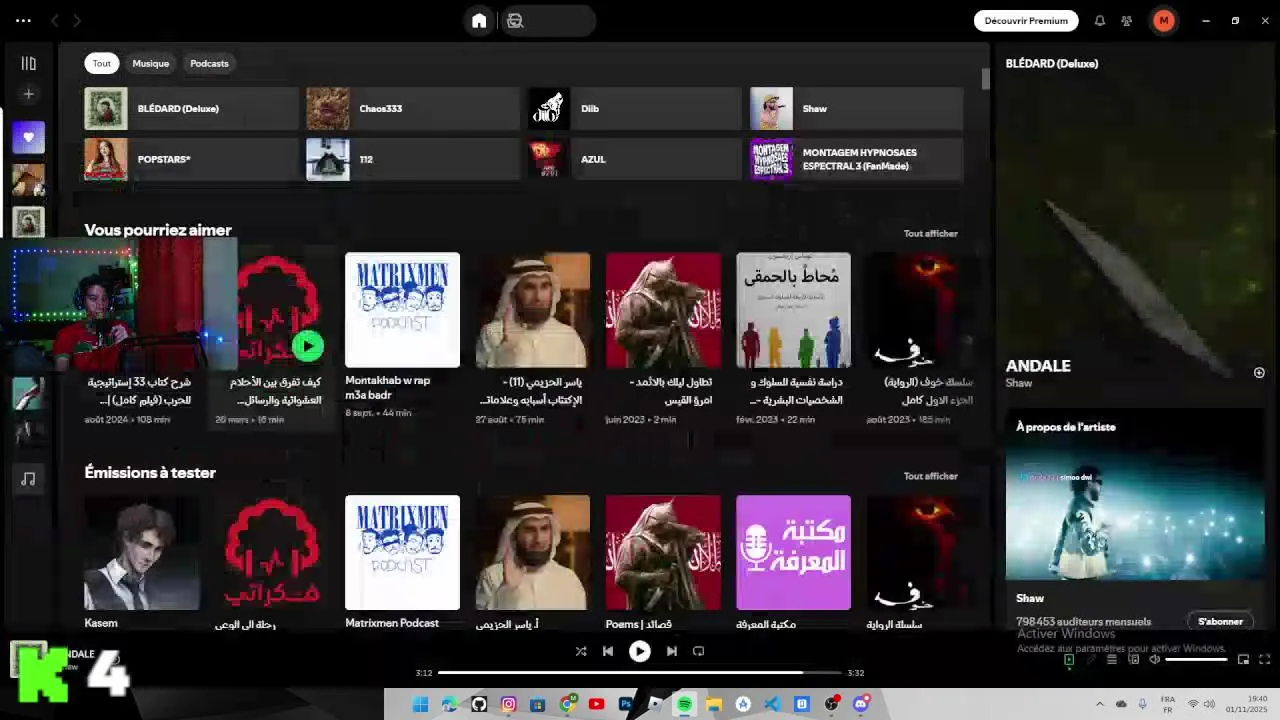Navigate back with left arrow

[55, 21]
